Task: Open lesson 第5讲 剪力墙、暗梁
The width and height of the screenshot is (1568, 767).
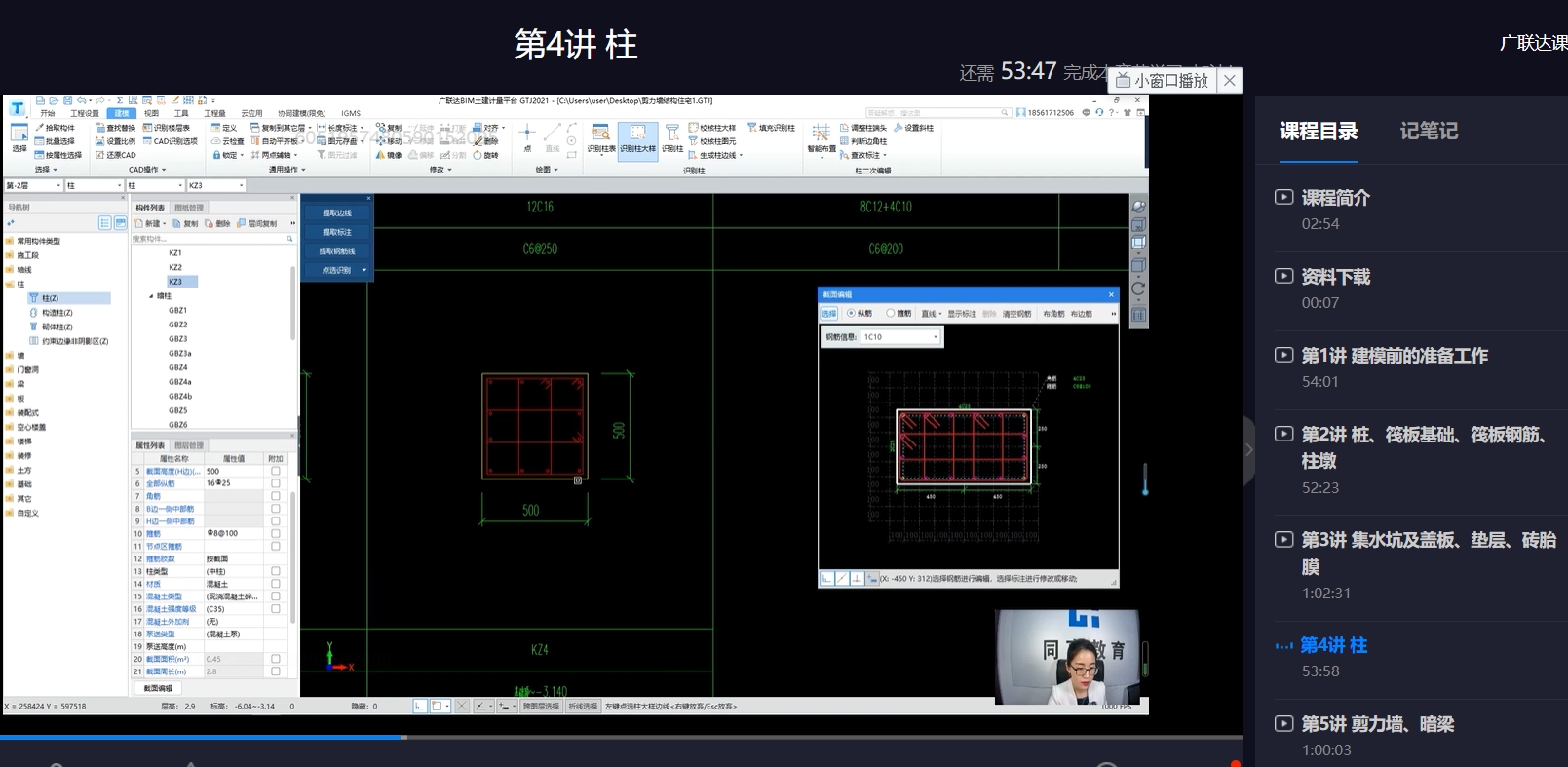Action: click(1377, 724)
